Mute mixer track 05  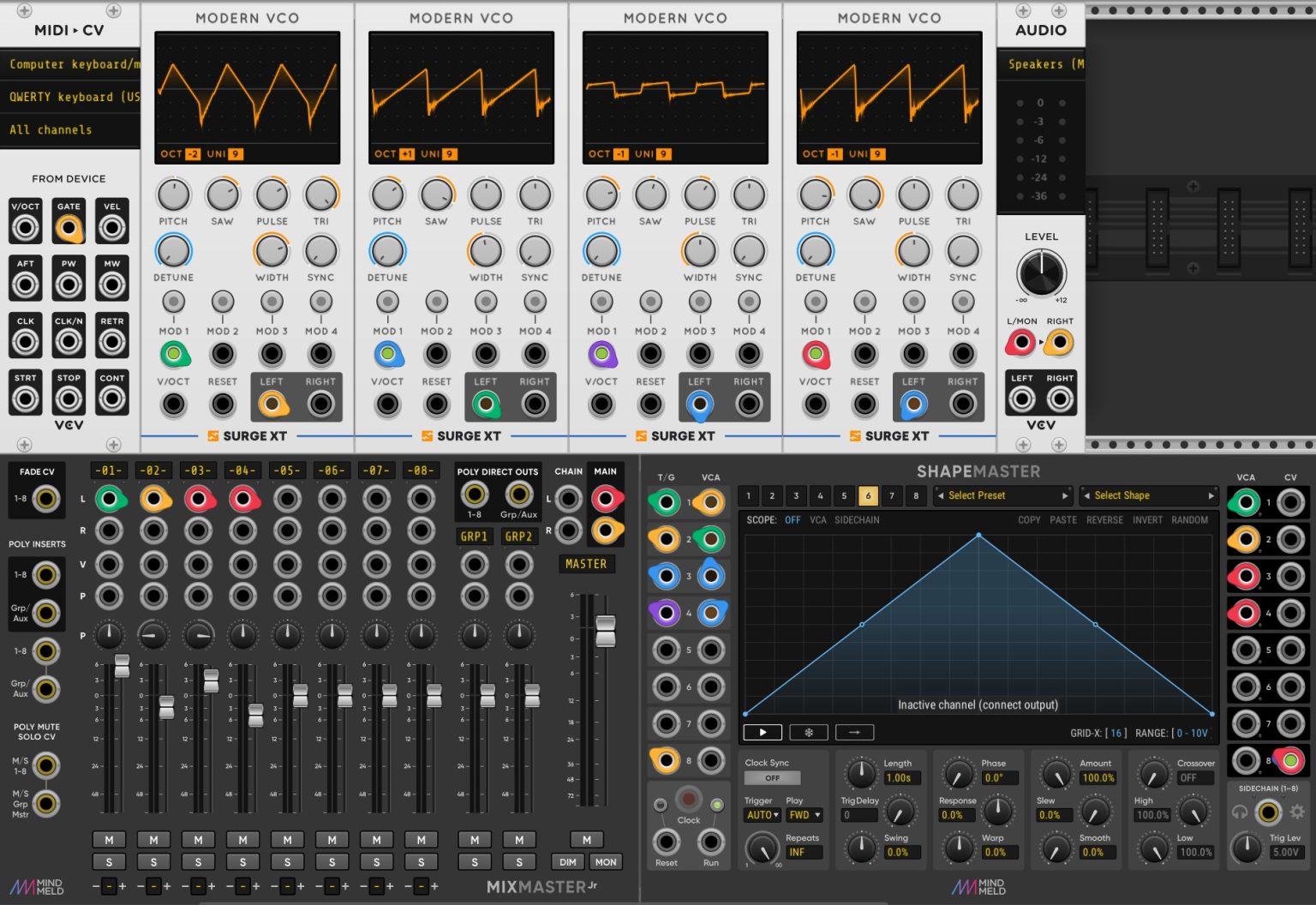(x=287, y=840)
